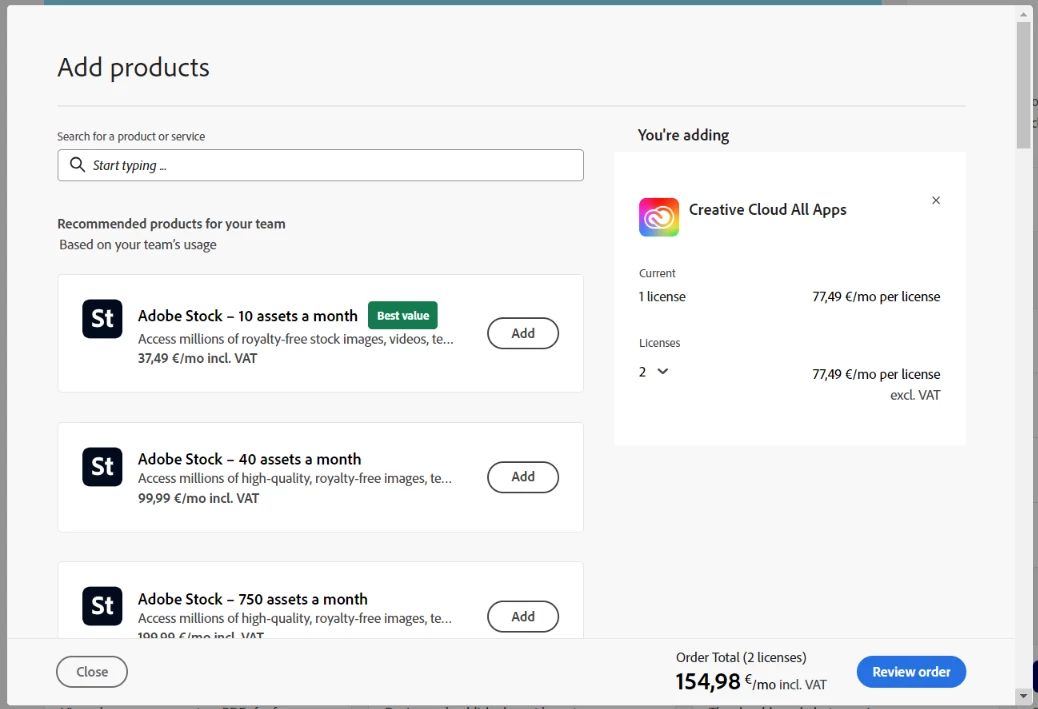Click Adobe Stock 10 assets product icon

click(x=102, y=319)
